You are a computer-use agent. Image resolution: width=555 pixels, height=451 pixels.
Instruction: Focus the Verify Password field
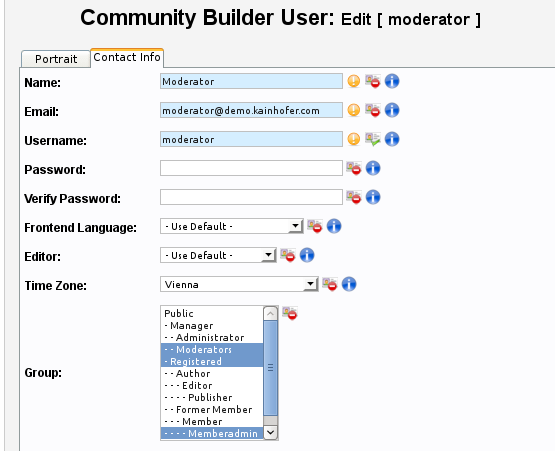point(251,197)
